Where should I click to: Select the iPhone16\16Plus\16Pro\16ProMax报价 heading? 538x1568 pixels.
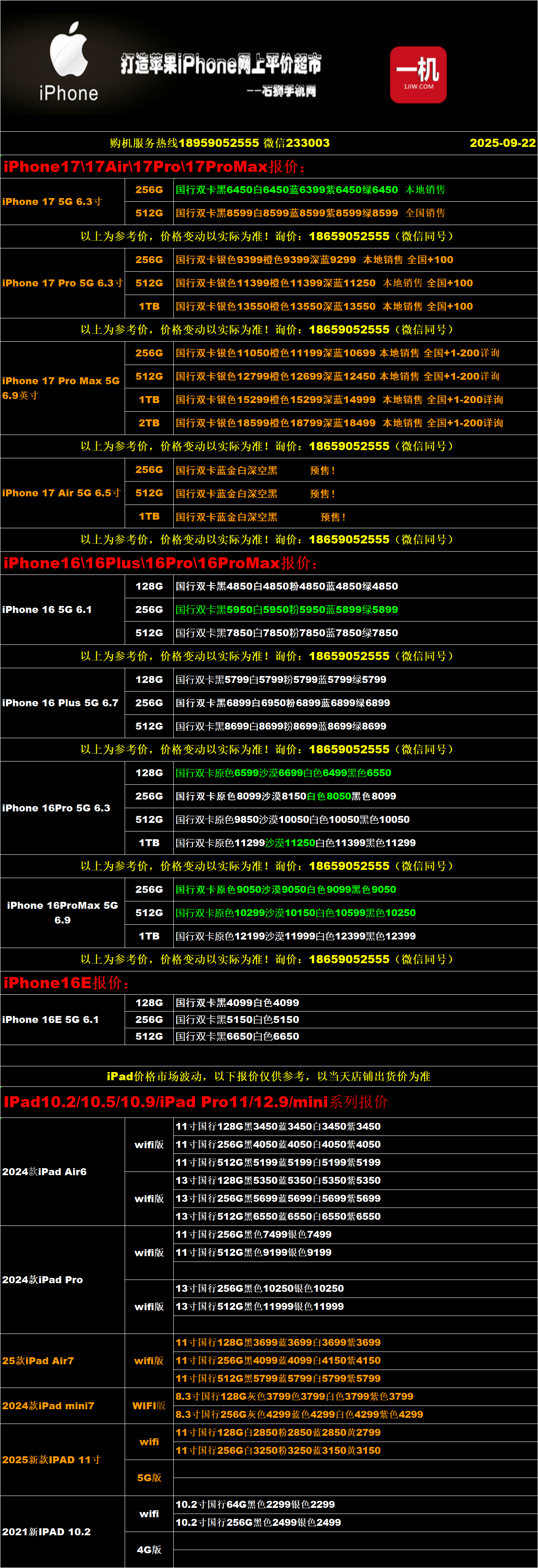point(161,563)
